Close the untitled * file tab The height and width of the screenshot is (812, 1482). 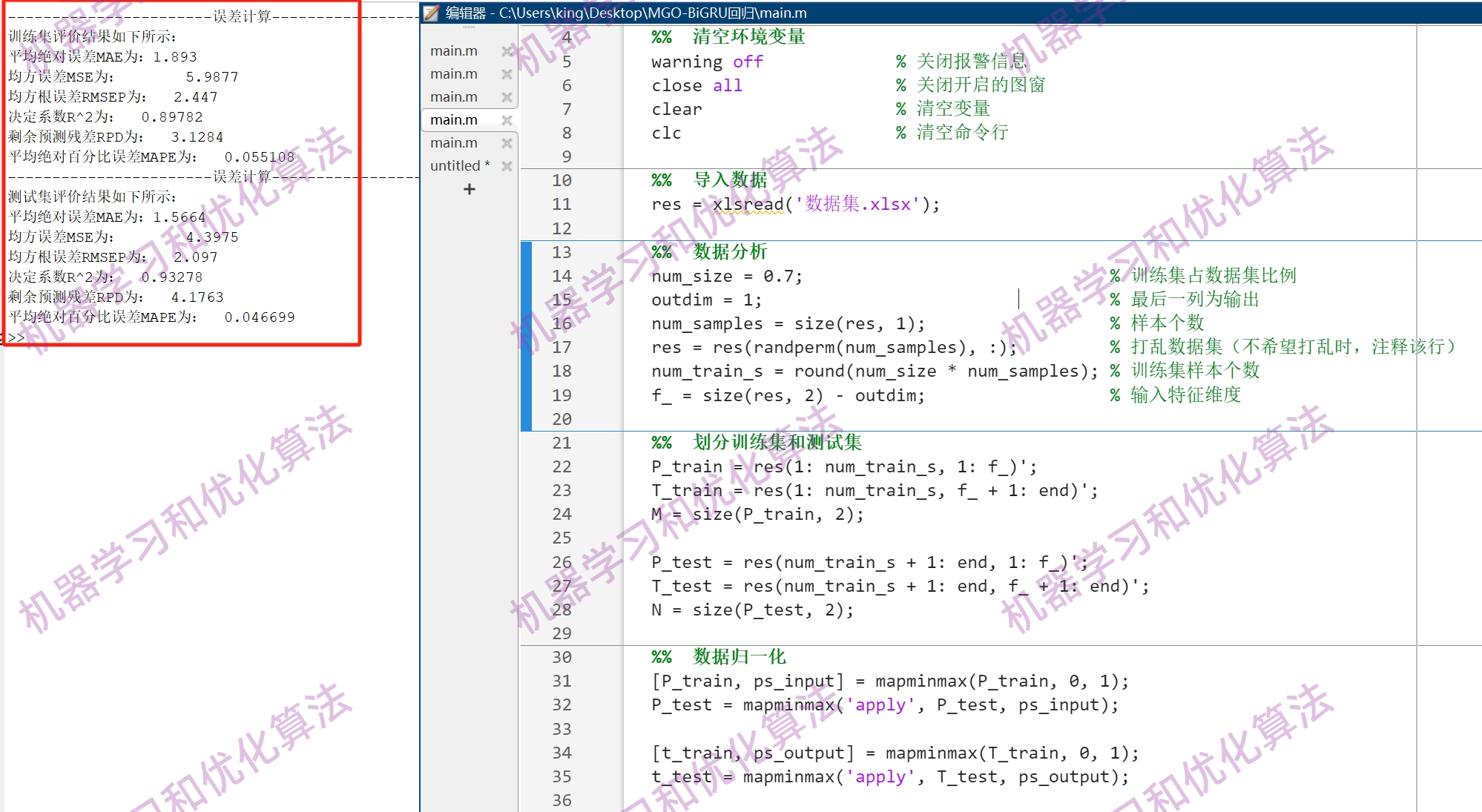[x=507, y=166]
